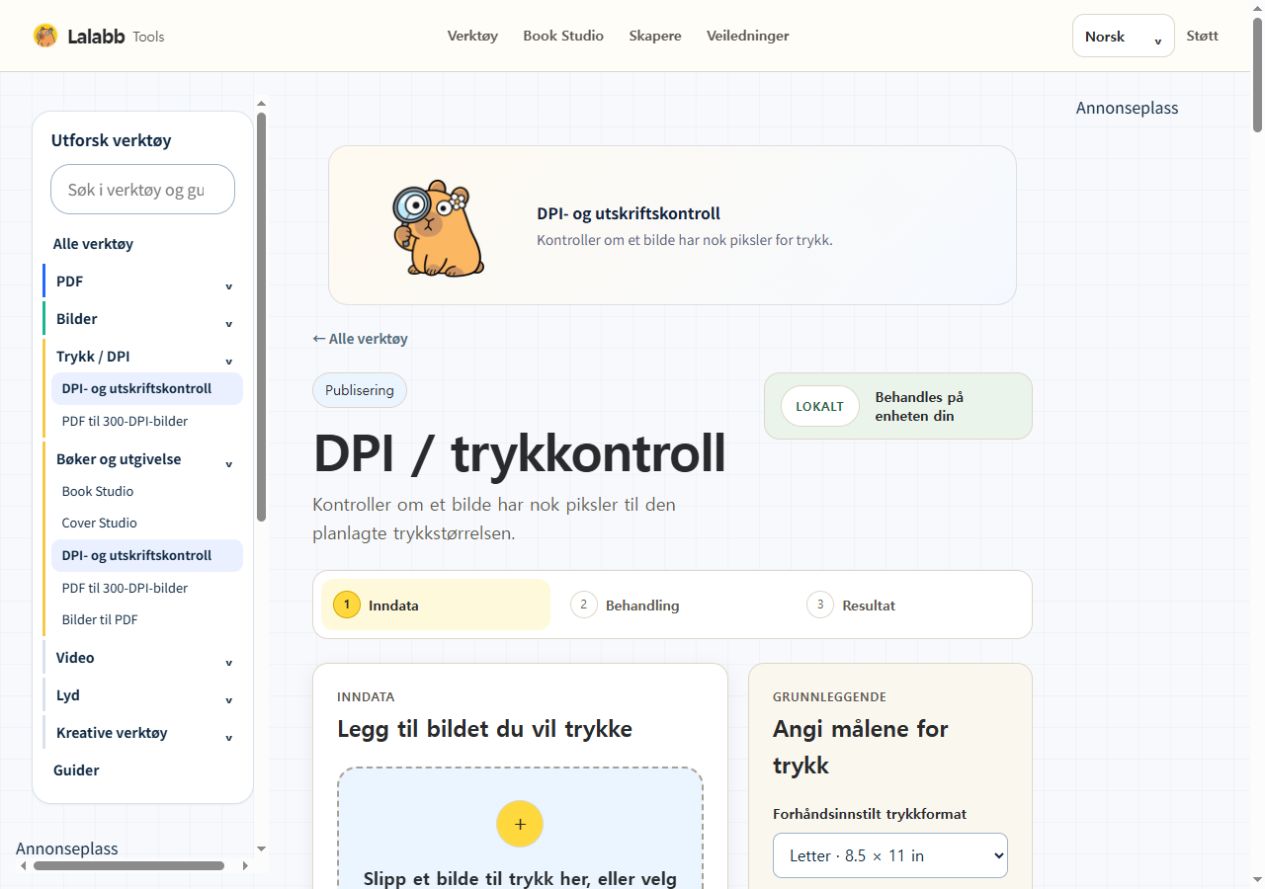The width and height of the screenshot is (1265, 889).
Task: Go back via ← Alle verktøy link
Action: point(360,339)
